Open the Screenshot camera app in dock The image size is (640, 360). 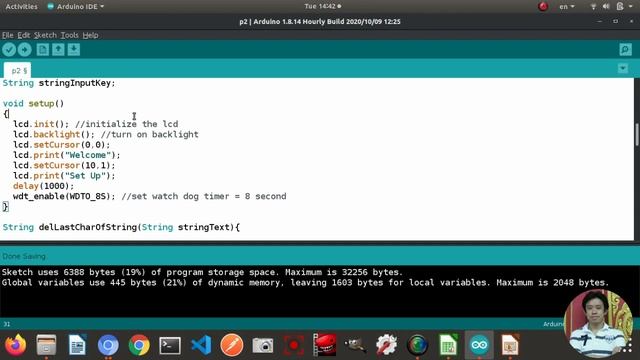click(x=262, y=345)
